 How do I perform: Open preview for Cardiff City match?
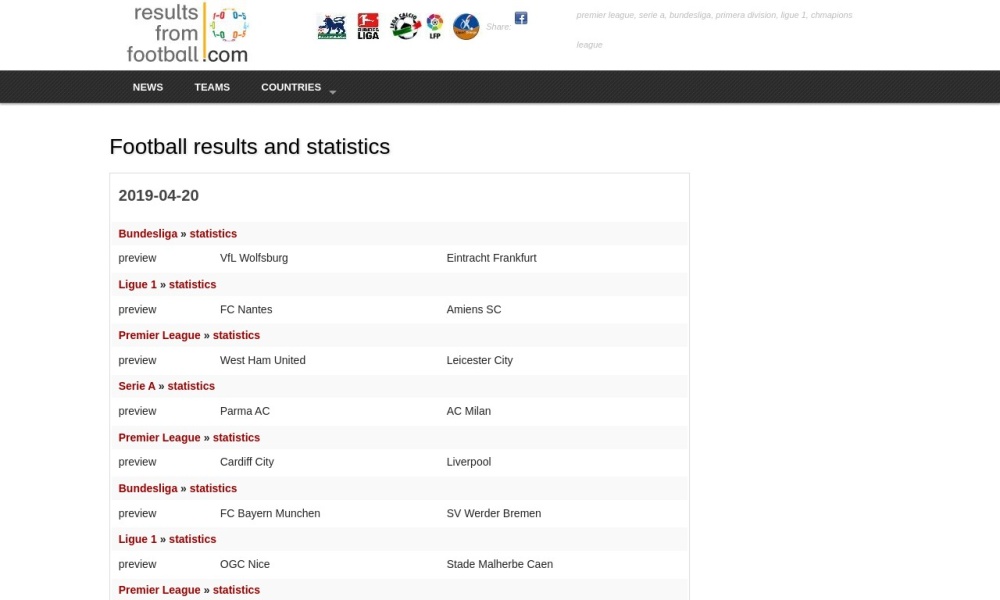(137, 462)
